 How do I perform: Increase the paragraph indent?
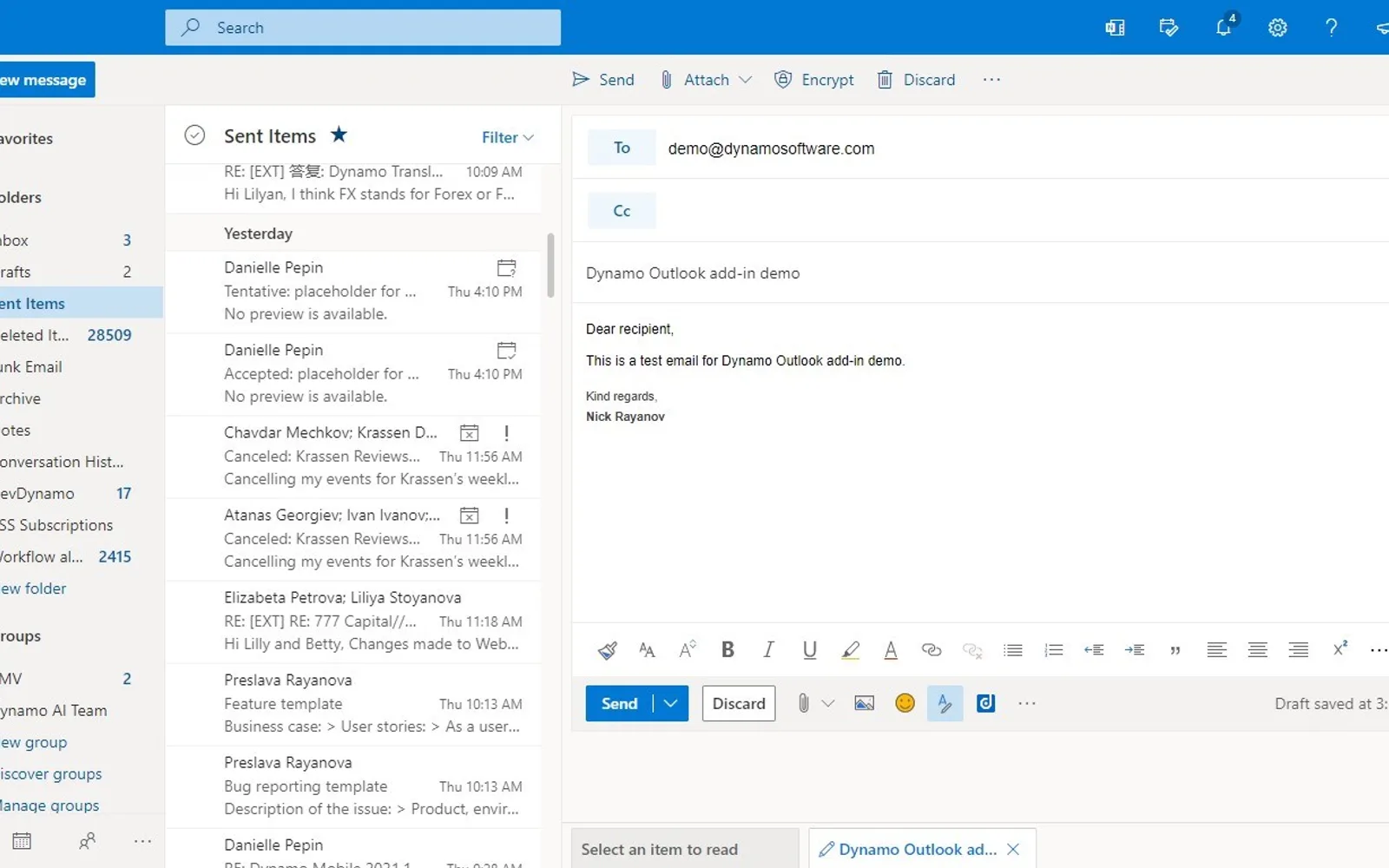[x=1135, y=650]
